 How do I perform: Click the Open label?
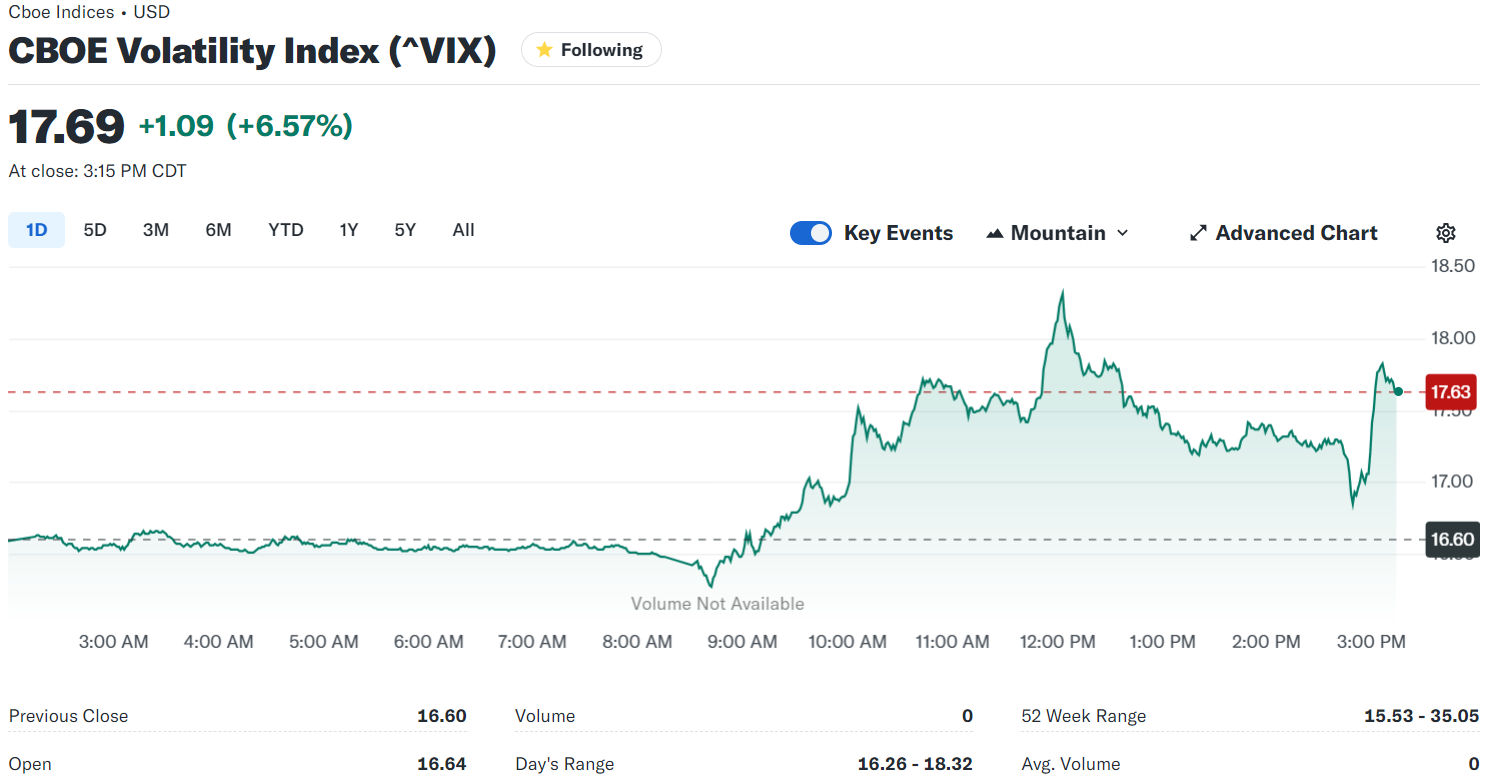30,764
